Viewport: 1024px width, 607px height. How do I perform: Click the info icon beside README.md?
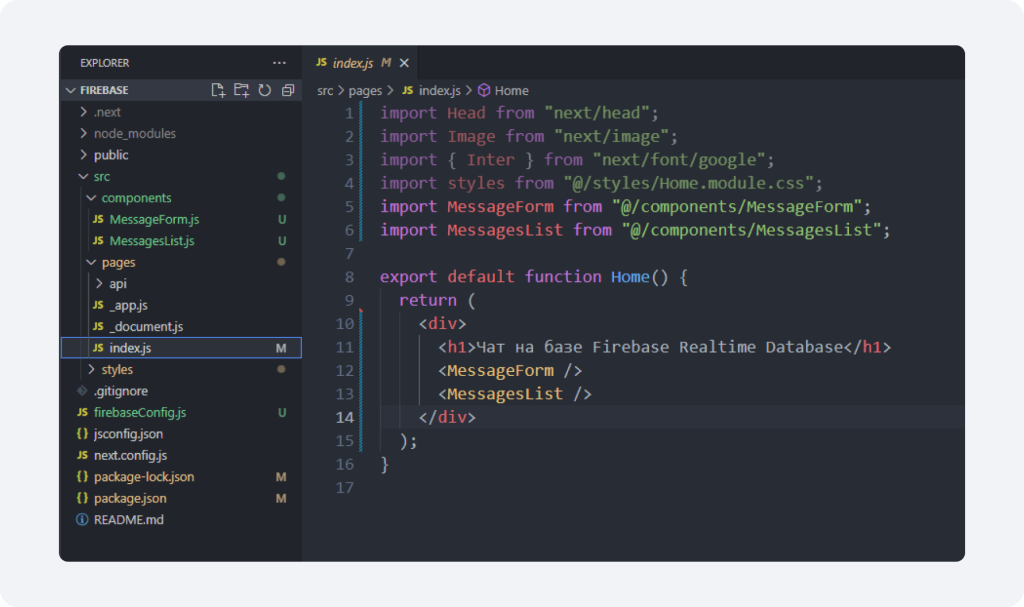pyautogui.click(x=82, y=520)
